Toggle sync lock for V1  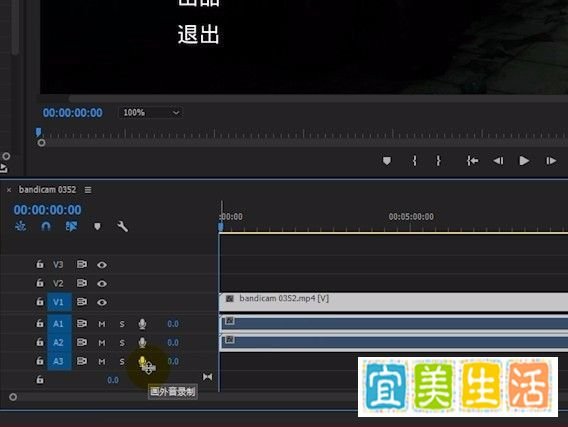82,302
